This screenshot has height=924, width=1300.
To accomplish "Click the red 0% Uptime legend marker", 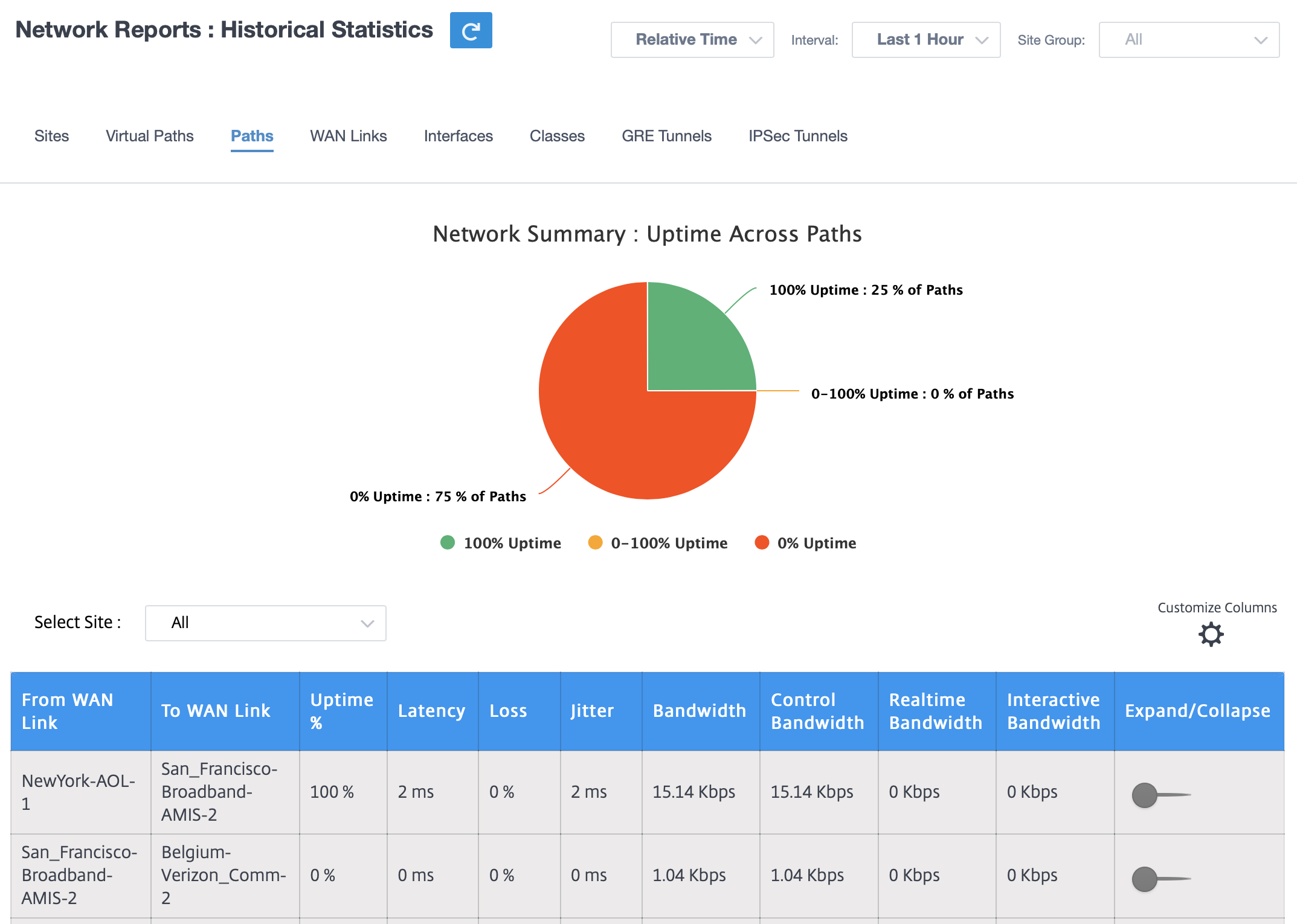I will click(762, 542).
